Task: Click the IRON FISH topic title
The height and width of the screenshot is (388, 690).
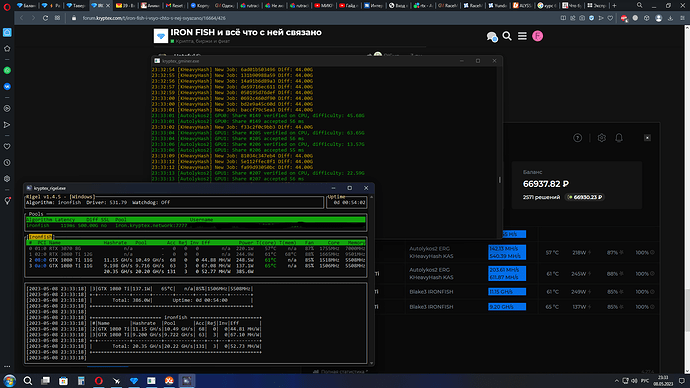Action: pyautogui.click(x=246, y=32)
